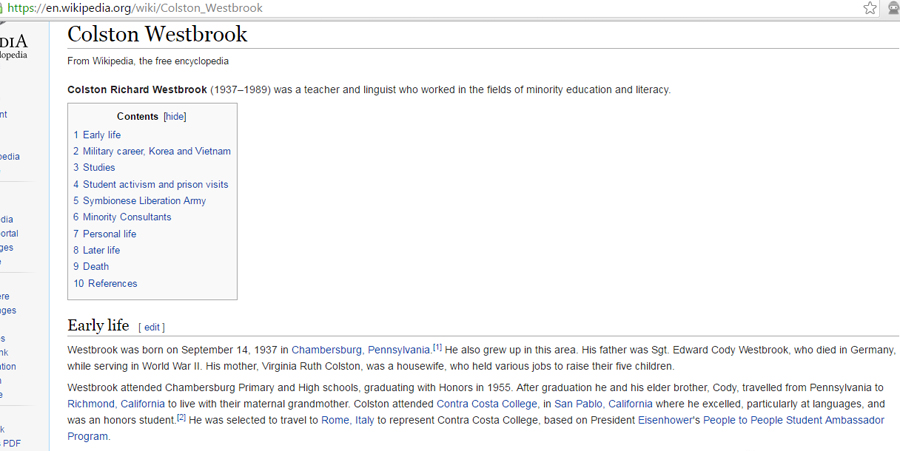Click the edit link beside Early life heading
Screen dimensions: 900x451
[x=152, y=327]
